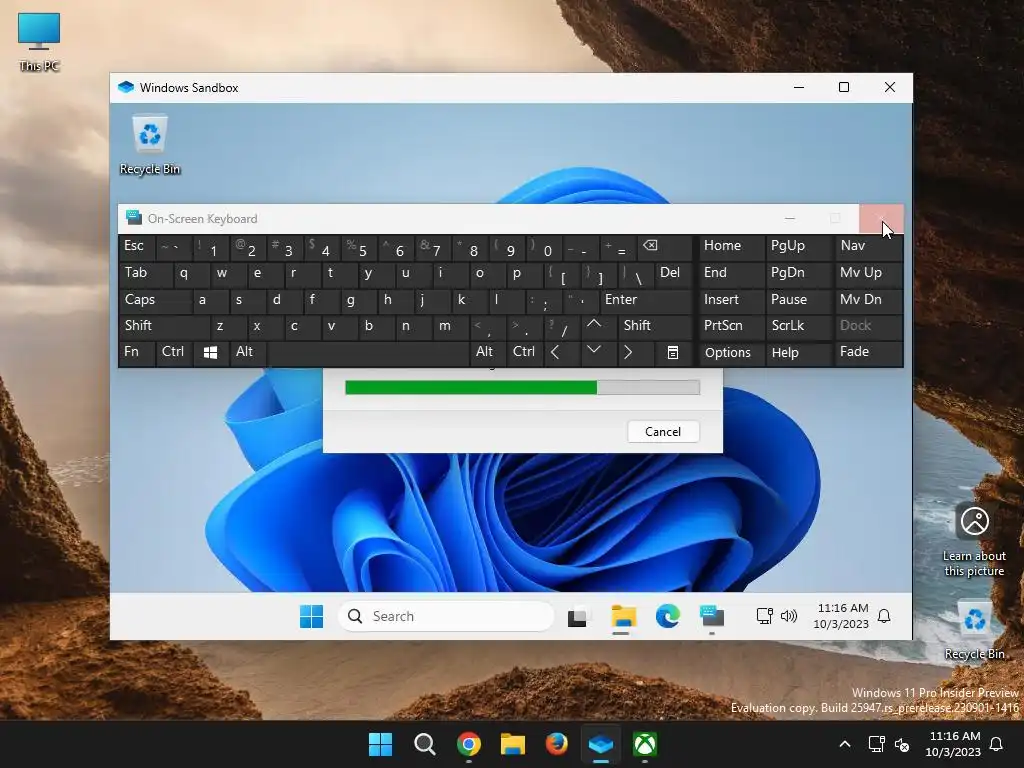Viewport: 1024px width, 768px height.
Task: Close the On-Screen Keyboard window
Action: tap(881, 218)
